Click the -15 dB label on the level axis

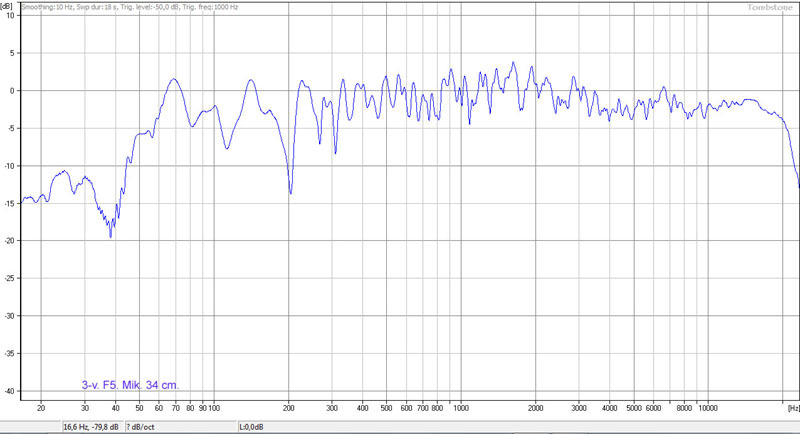pyautogui.click(x=8, y=203)
